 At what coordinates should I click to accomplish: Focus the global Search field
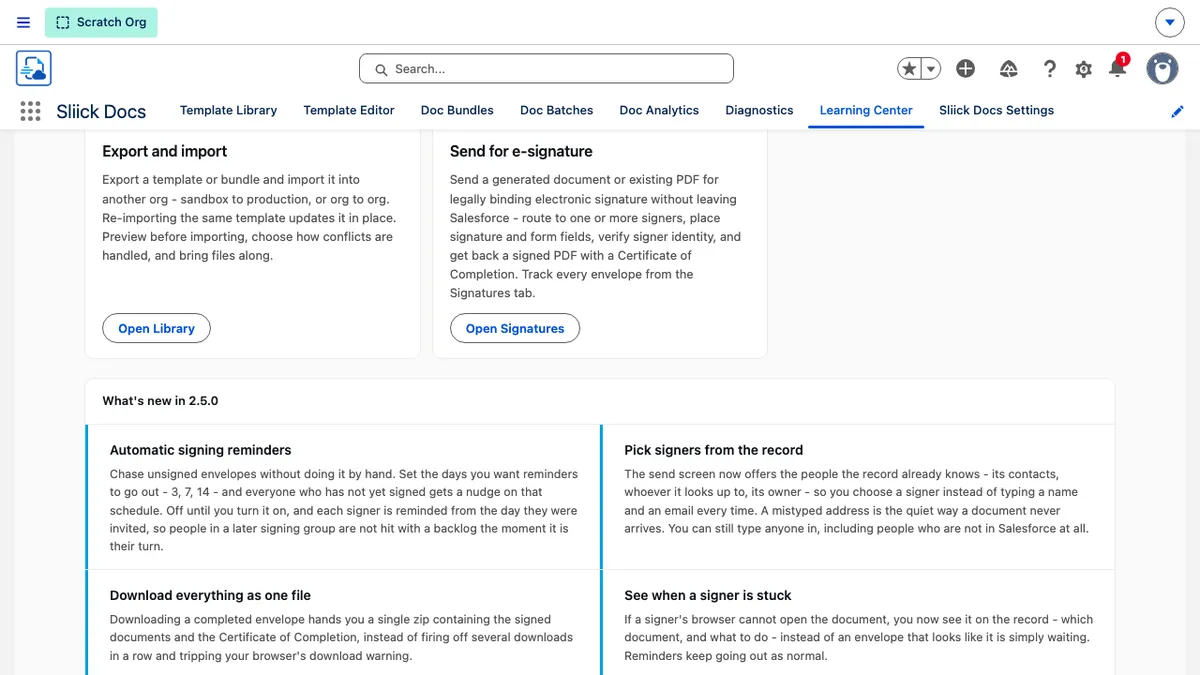[546, 69]
